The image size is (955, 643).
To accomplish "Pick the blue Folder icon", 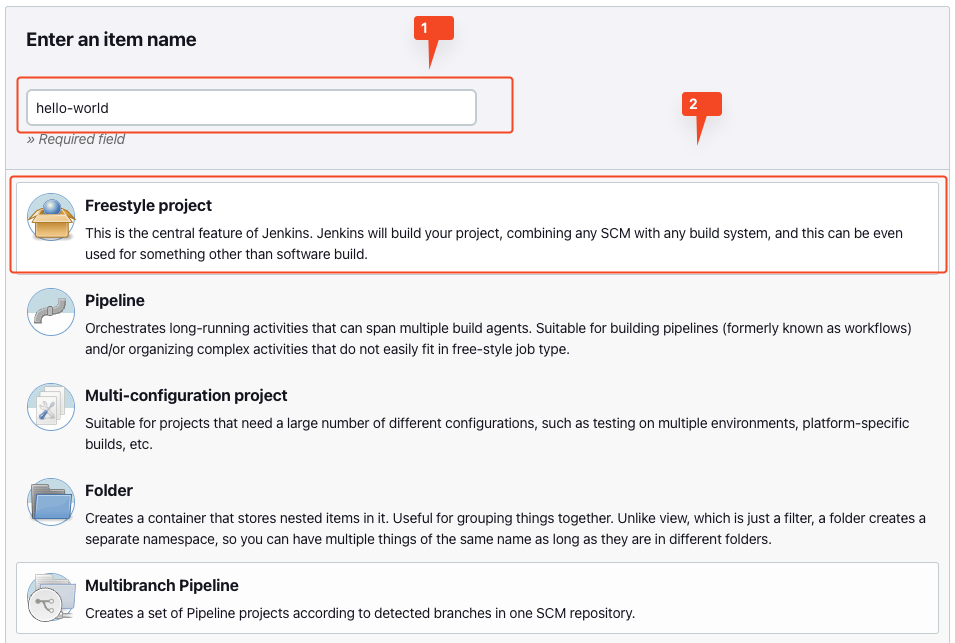I will click(51, 502).
